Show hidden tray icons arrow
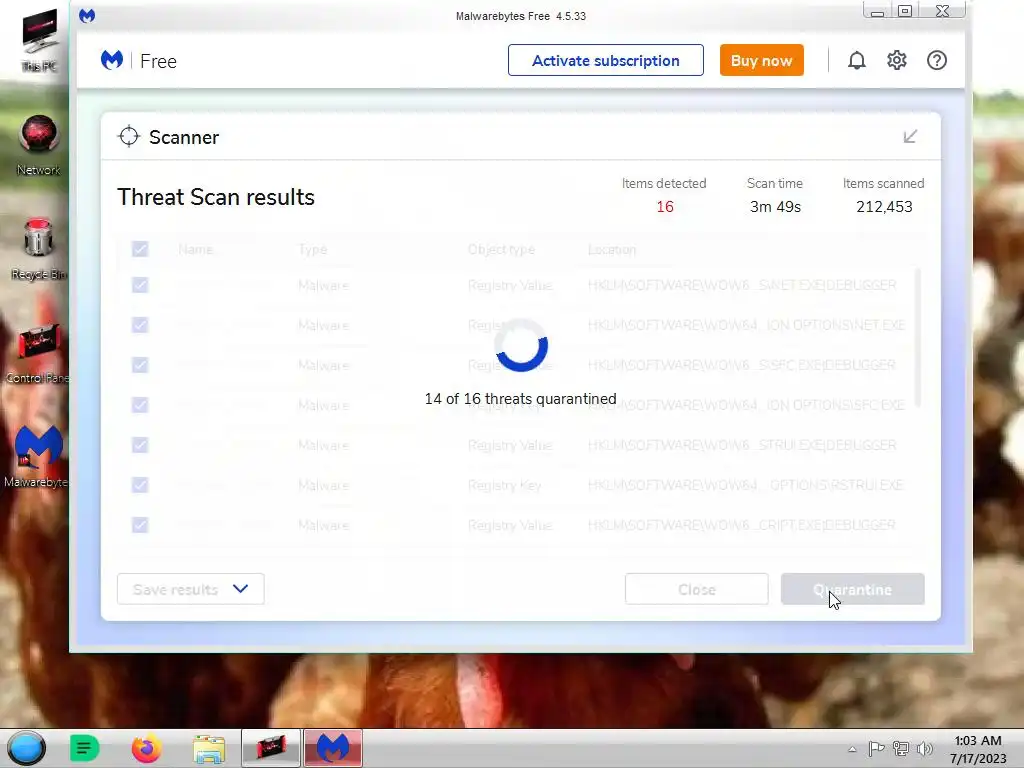The height and width of the screenshot is (768, 1024). click(852, 749)
